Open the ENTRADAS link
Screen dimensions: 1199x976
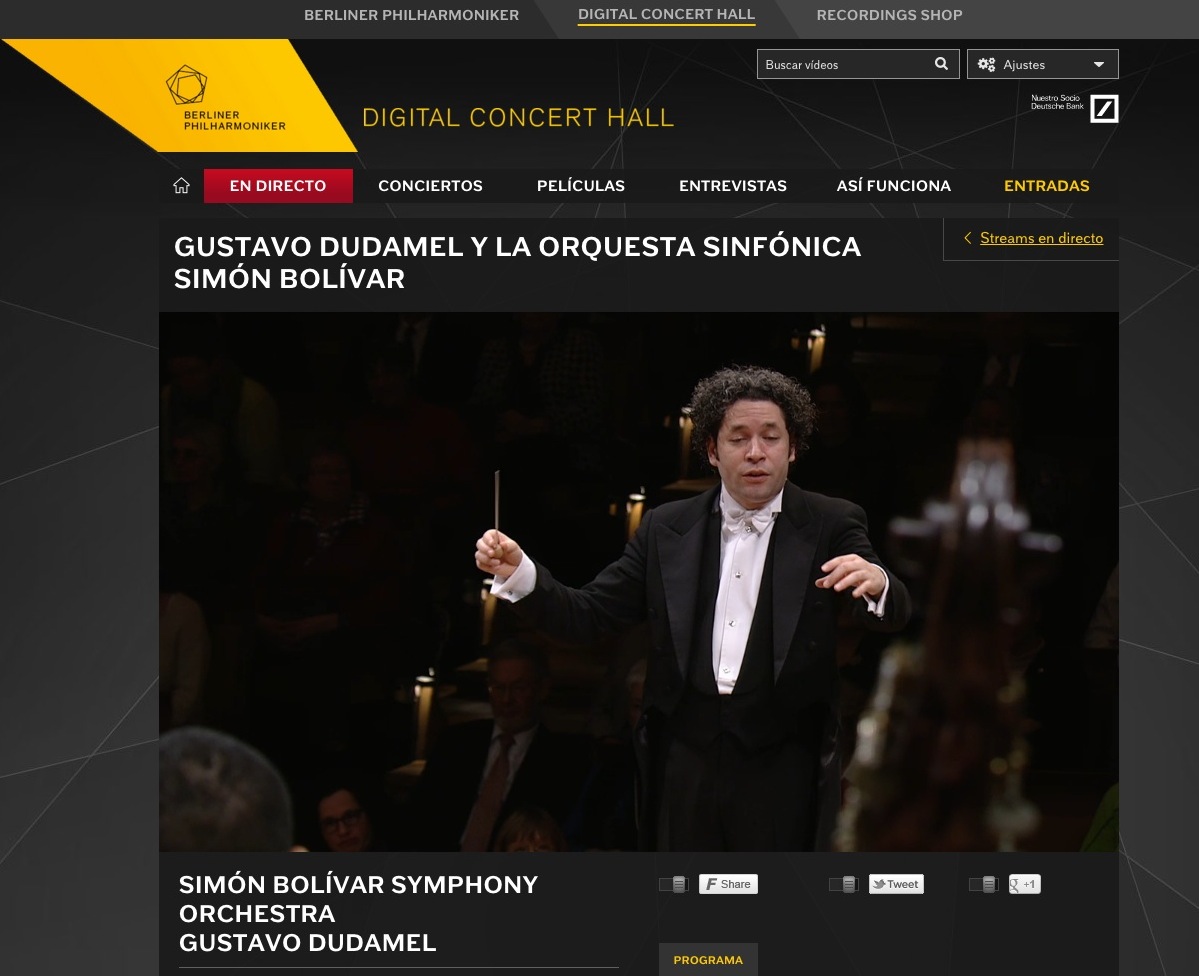point(1046,186)
